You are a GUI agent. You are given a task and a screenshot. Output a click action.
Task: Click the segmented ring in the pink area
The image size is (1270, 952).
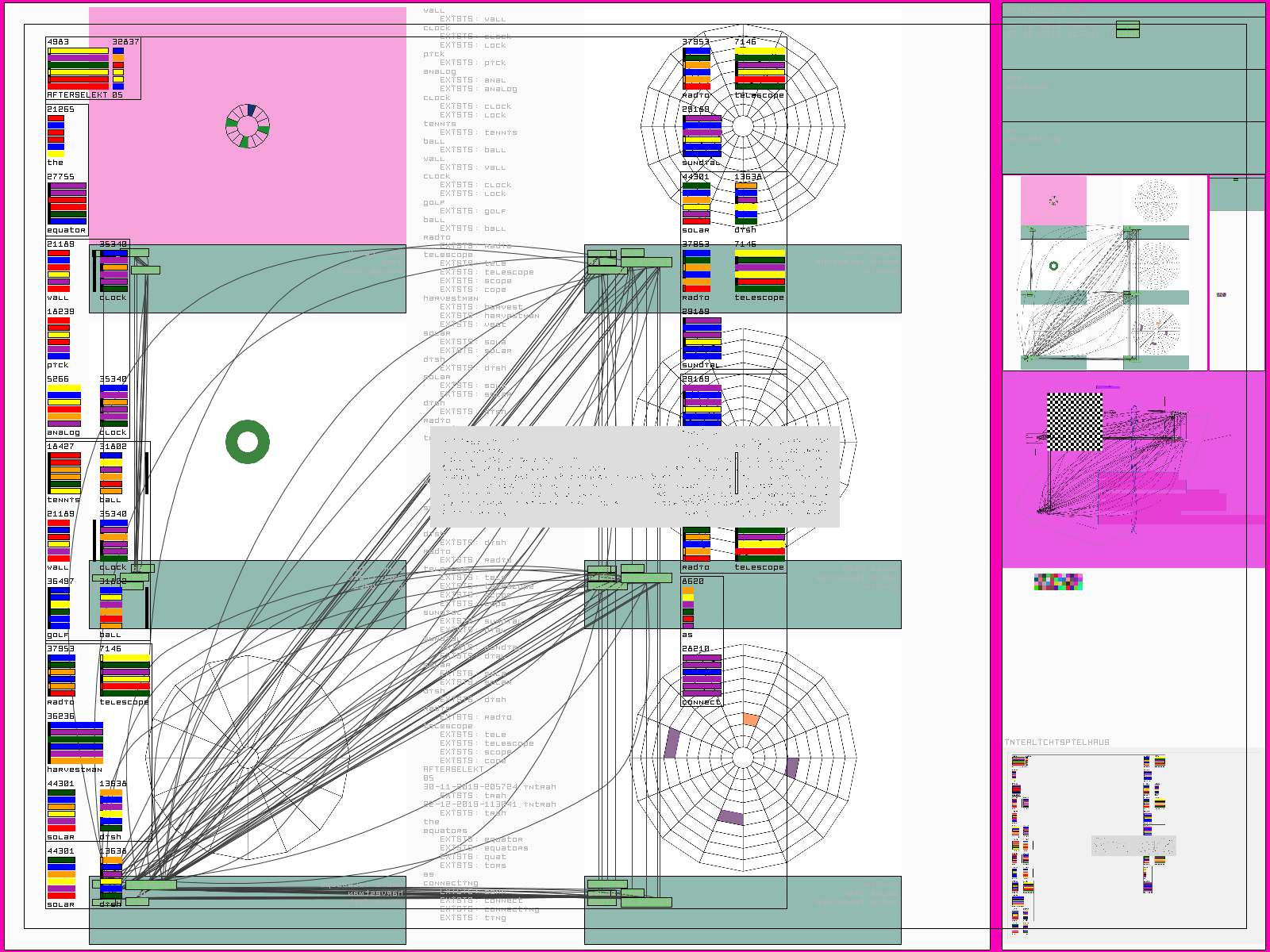point(248,126)
